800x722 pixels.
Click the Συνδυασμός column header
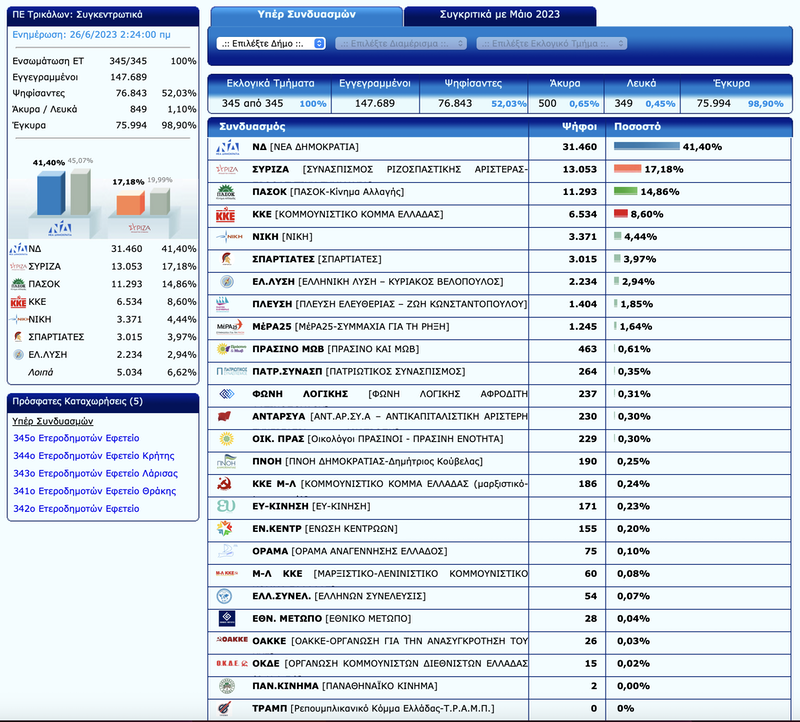point(252,127)
